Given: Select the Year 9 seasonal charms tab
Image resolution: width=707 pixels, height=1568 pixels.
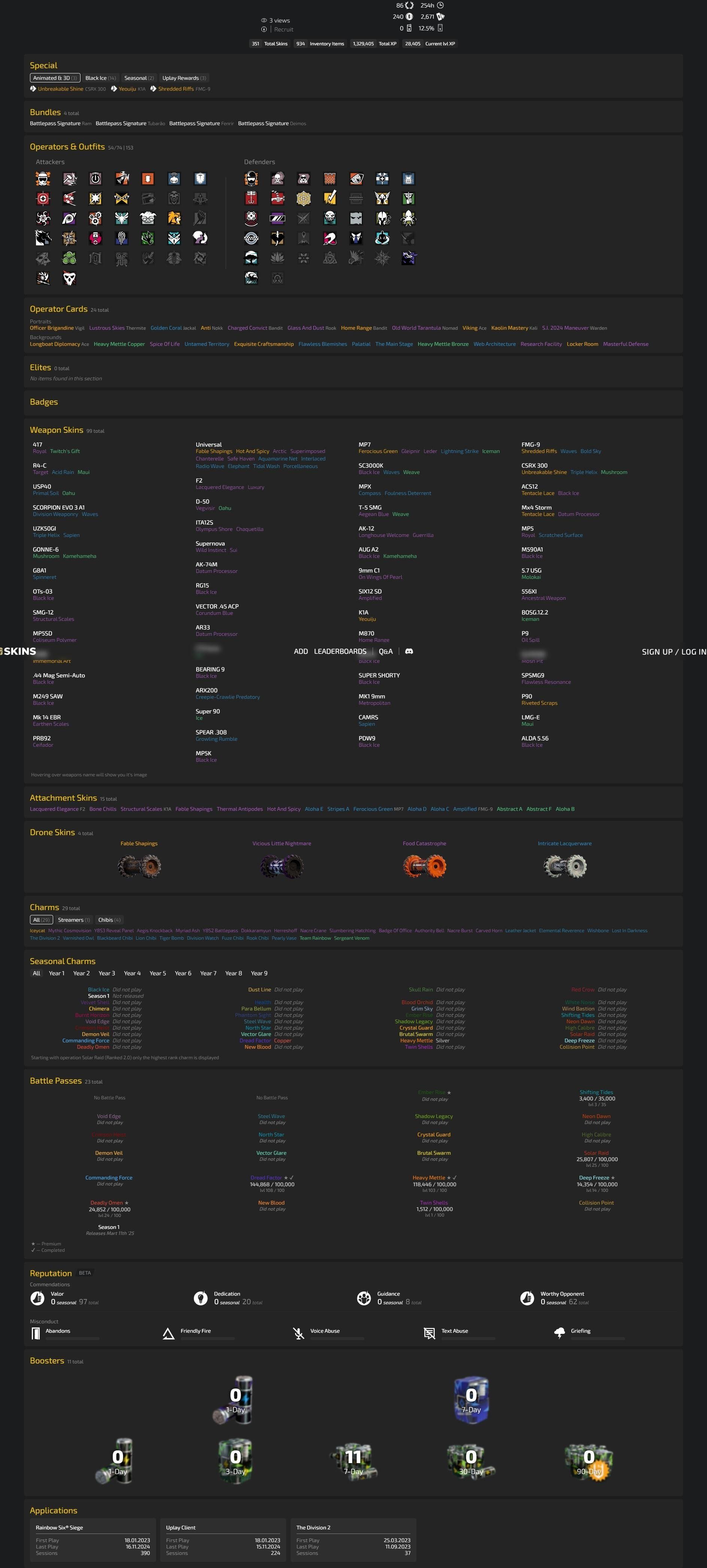Looking at the screenshot, I should [x=259, y=973].
